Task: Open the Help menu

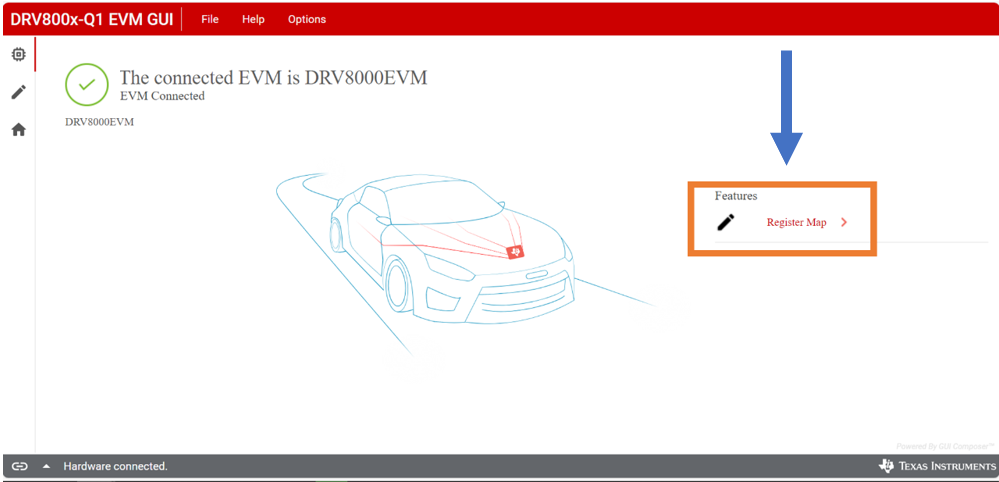Action: (253, 19)
